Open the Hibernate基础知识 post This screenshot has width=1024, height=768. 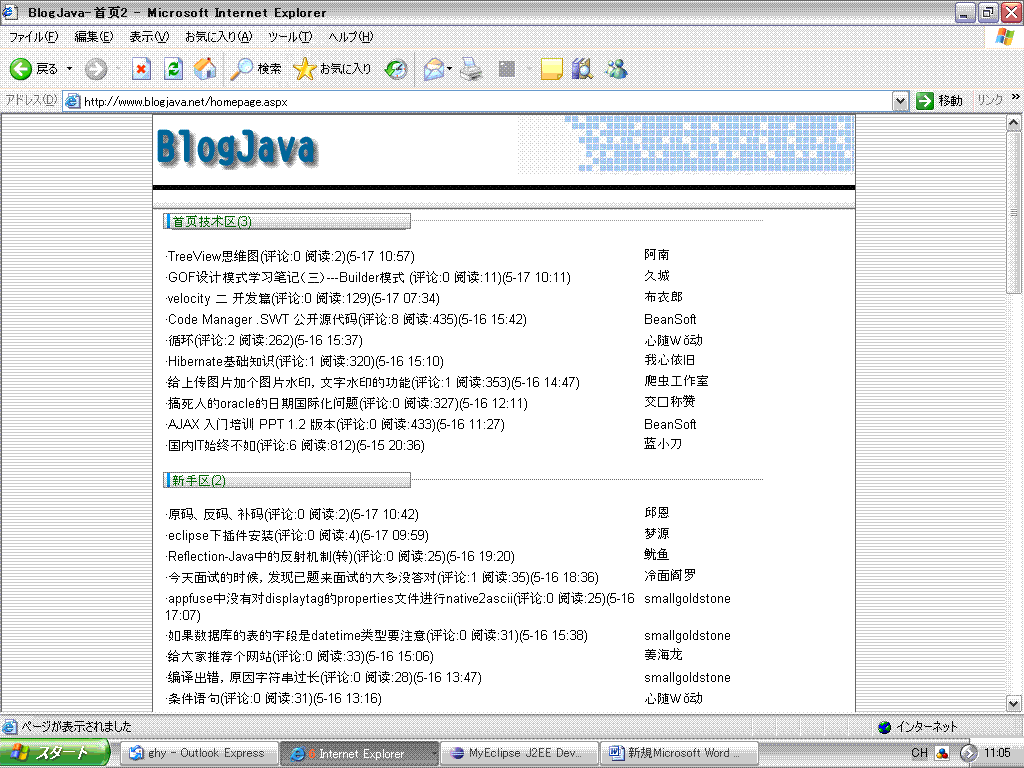tap(305, 361)
